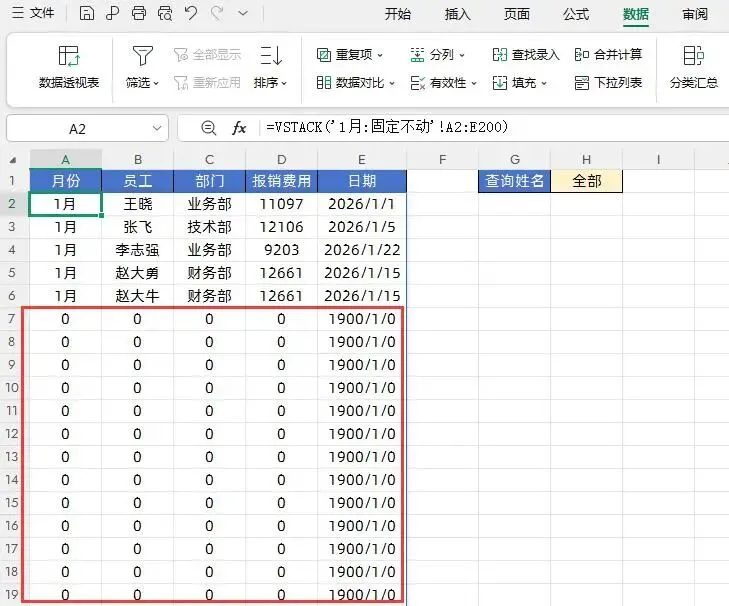Click the 有效性 validation icon
The height and width of the screenshot is (606, 729).
418,83
